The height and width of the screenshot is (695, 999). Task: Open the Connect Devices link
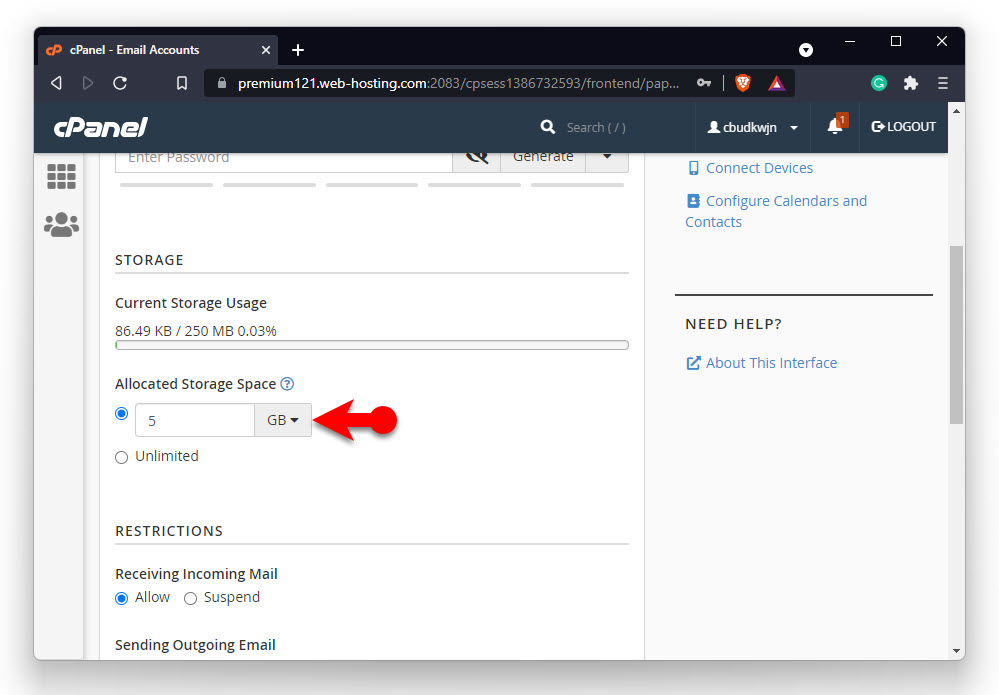759,168
